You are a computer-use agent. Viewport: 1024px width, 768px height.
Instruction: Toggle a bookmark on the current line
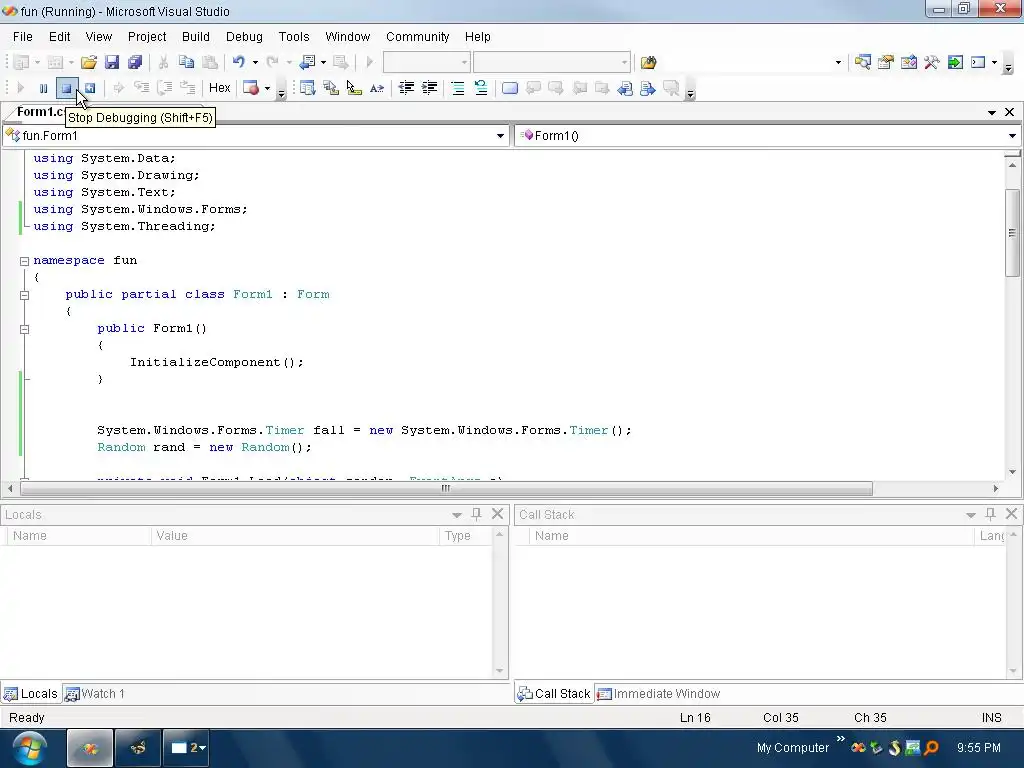click(x=510, y=88)
